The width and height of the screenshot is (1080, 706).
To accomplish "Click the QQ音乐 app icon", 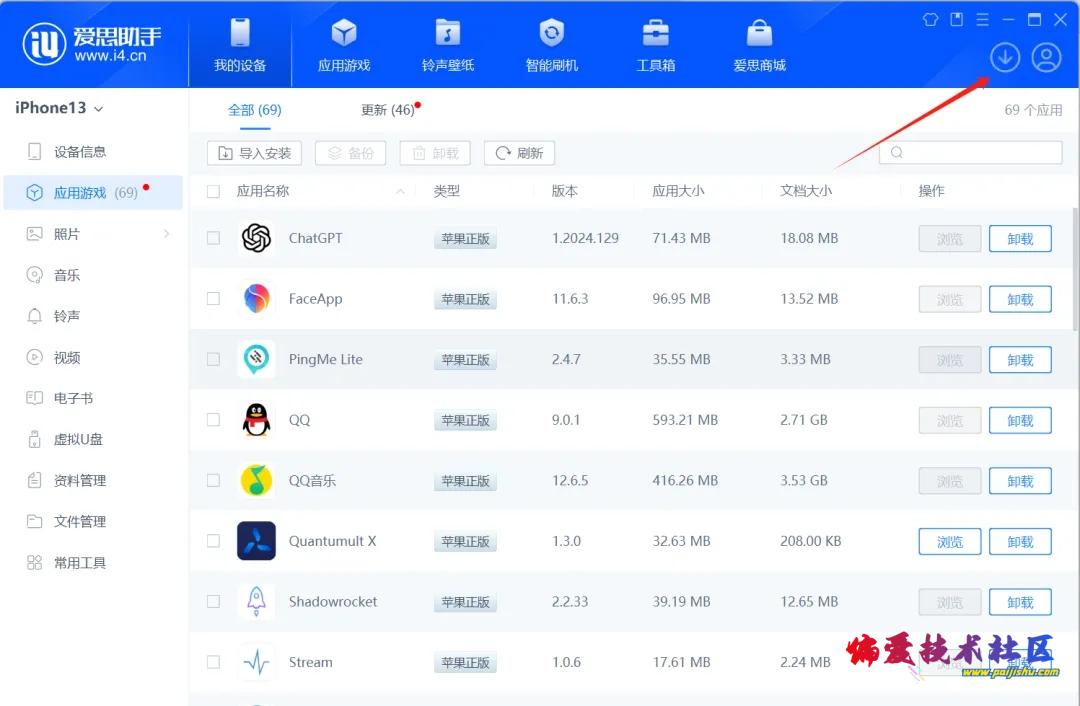I will (256, 480).
